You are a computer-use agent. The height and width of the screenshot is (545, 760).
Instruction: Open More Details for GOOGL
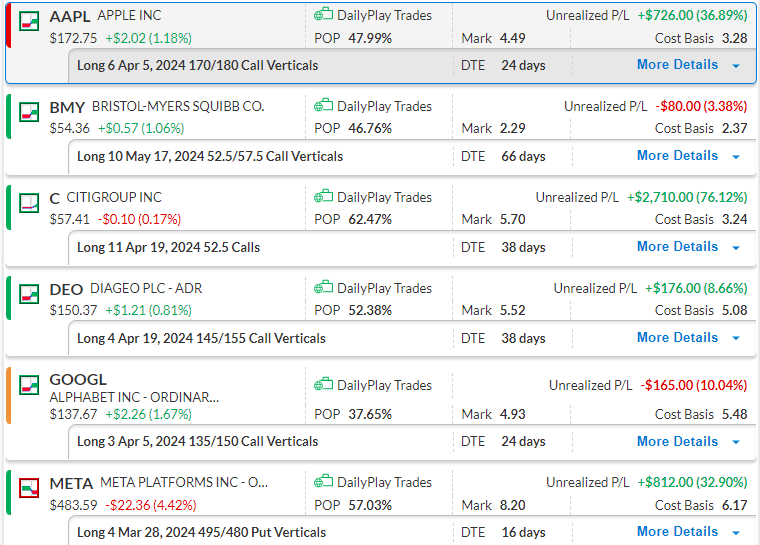(677, 441)
